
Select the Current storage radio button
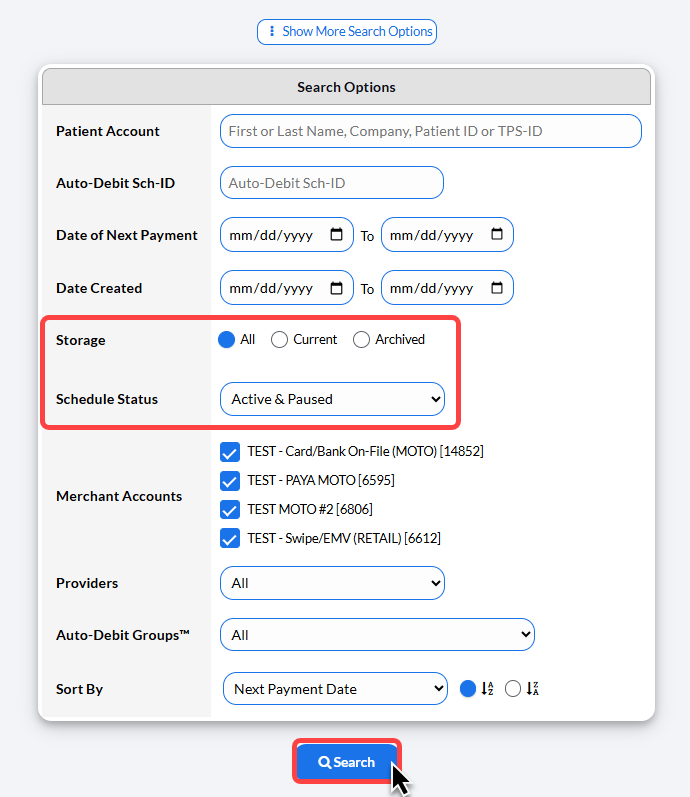tap(279, 340)
